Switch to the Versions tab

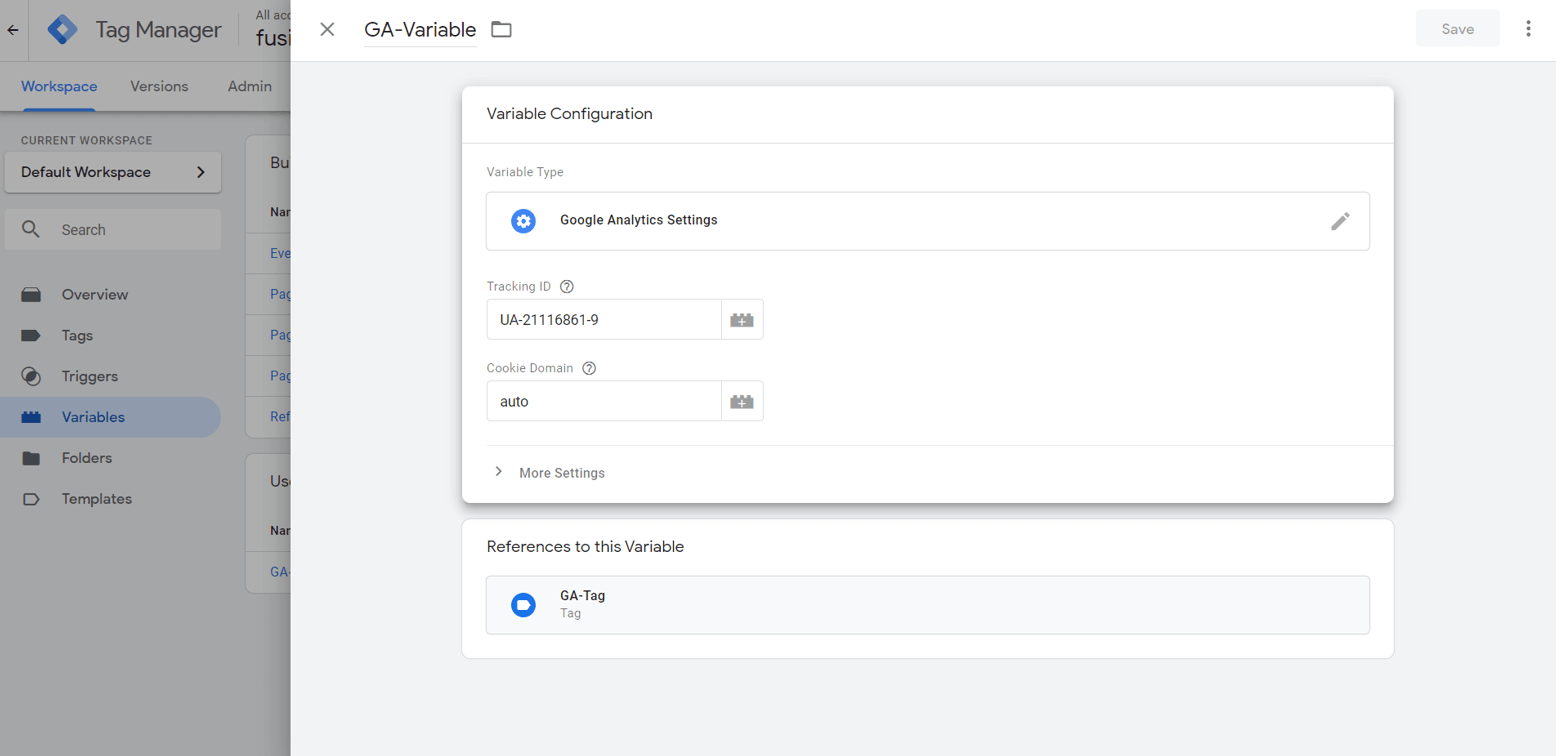[159, 86]
